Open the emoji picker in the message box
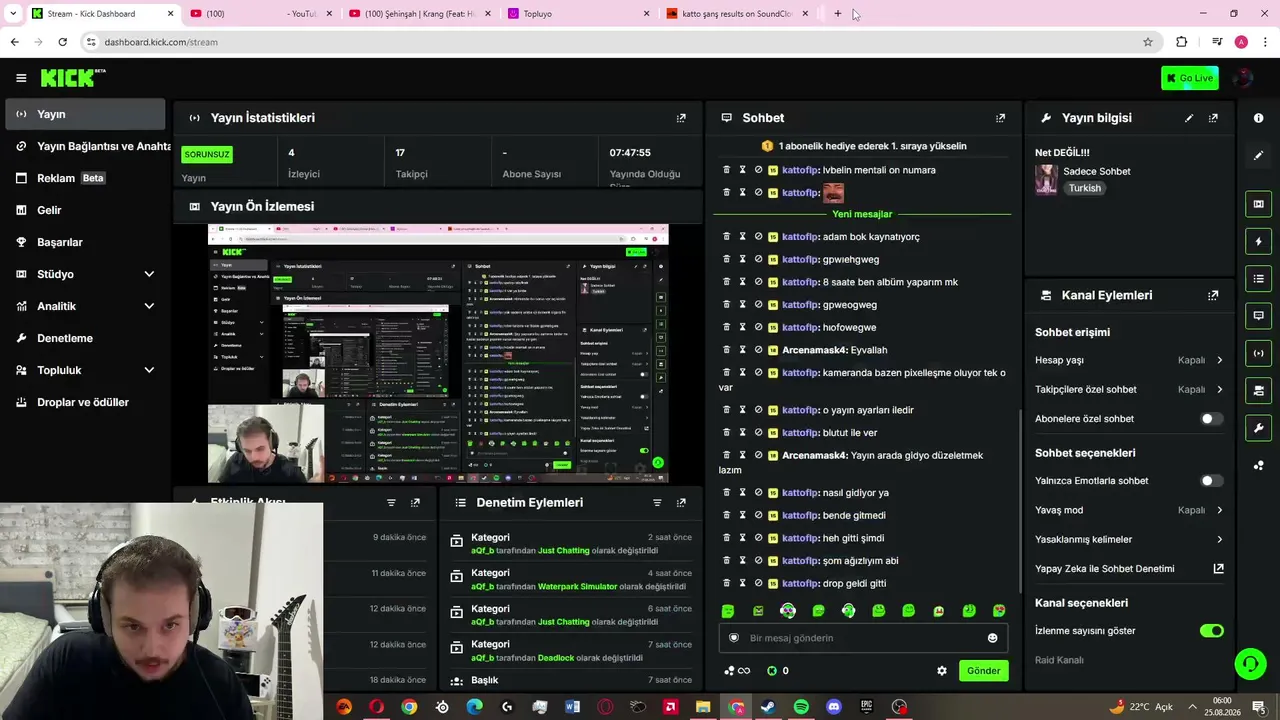Image resolution: width=1280 pixels, height=720 pixels. (x=992, y=638)
